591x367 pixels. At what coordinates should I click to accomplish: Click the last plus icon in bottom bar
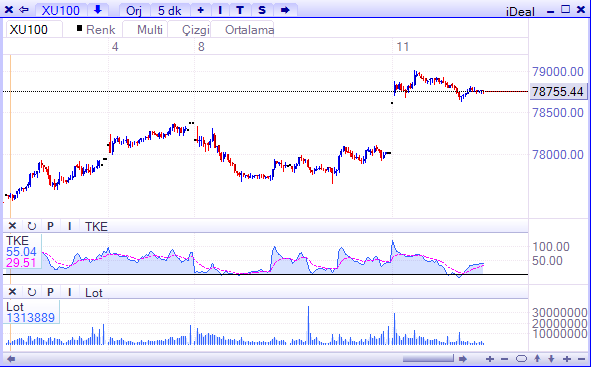(x=567, y=359)
